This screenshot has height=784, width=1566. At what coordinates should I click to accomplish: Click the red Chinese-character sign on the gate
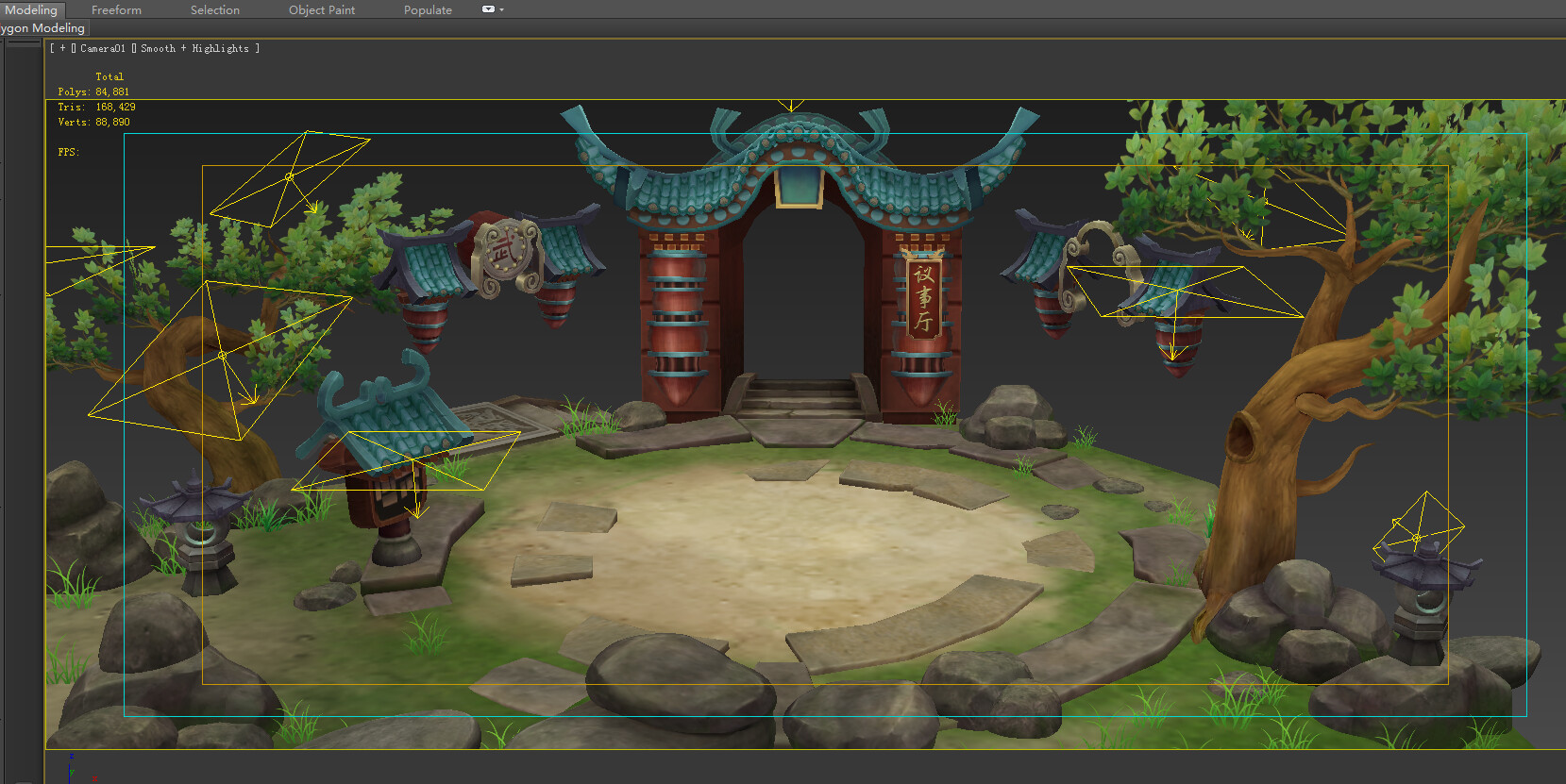tap(922, 298)
